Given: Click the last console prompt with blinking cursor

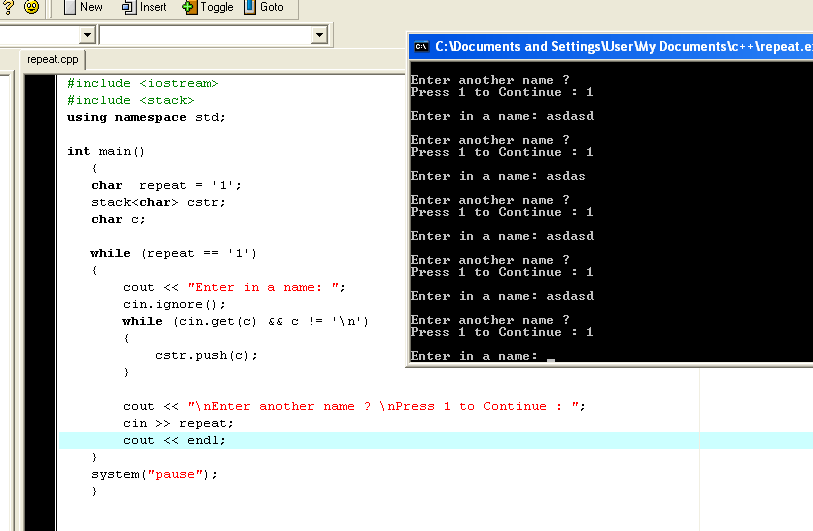Looking at the screenshot, I should pos(483,356).
